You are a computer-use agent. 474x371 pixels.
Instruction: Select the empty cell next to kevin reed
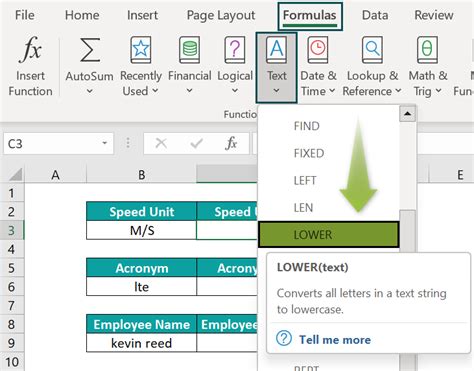tap(227, 343)
